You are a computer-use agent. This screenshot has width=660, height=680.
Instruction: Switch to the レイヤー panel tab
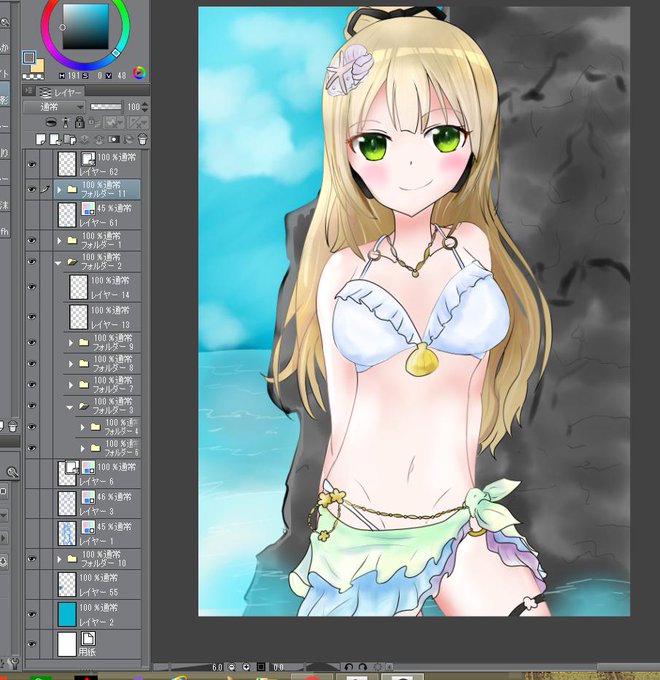(61, 92)
